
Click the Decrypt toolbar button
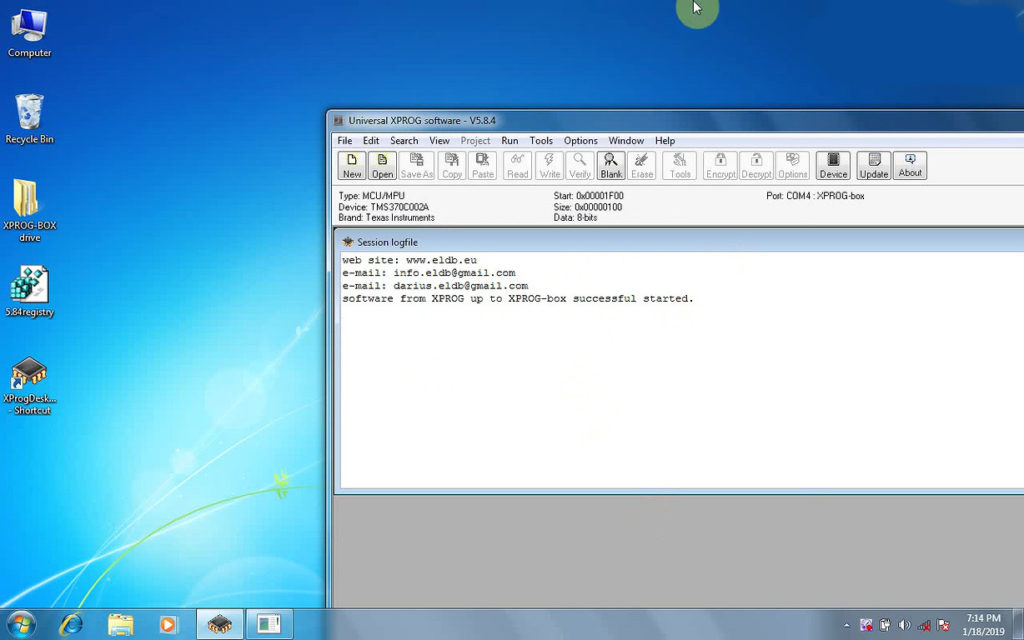click(756, 166)
